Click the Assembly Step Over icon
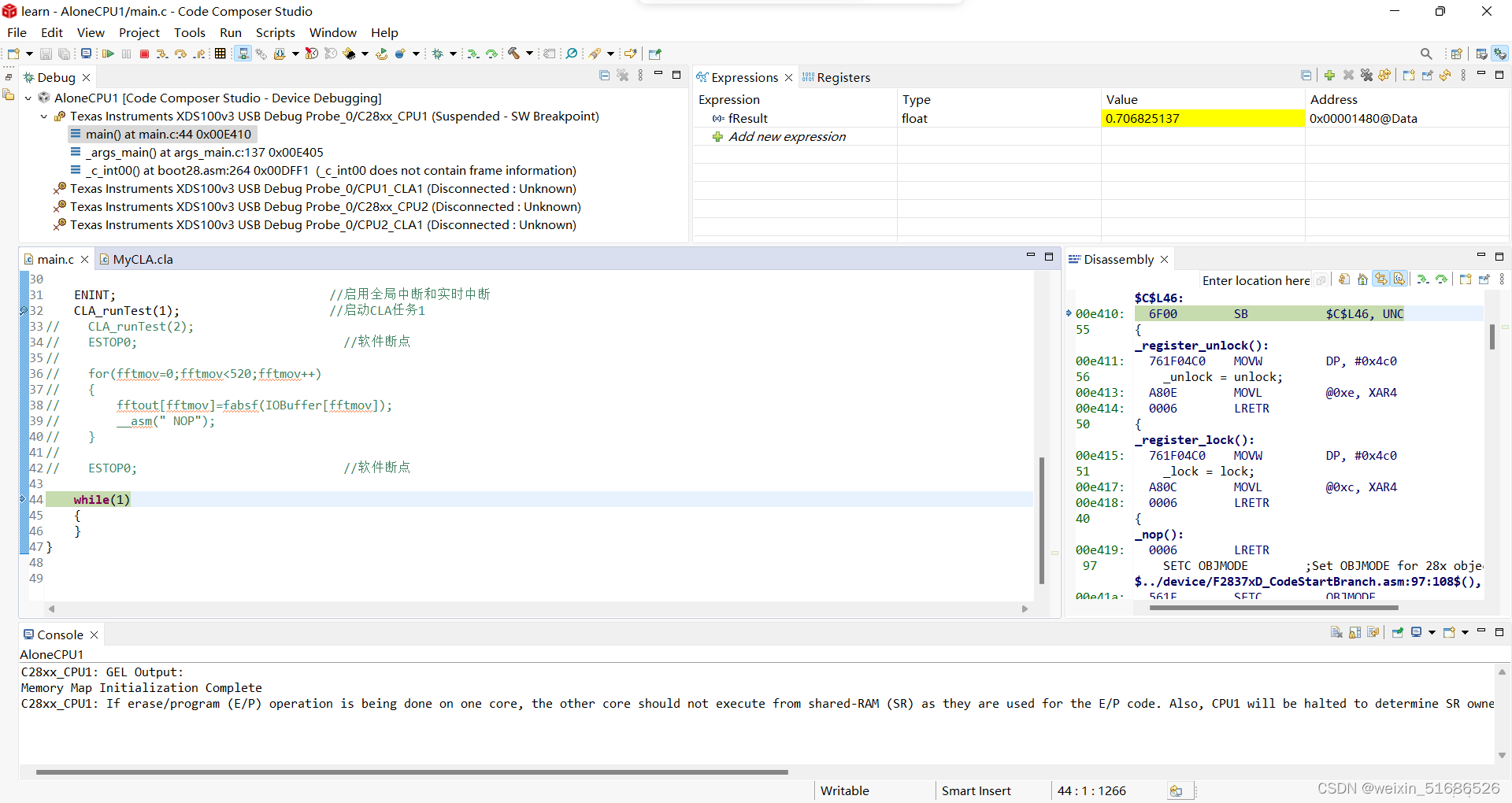Image resolution: width=1512 pixels, height=803 pixels. 491,54
